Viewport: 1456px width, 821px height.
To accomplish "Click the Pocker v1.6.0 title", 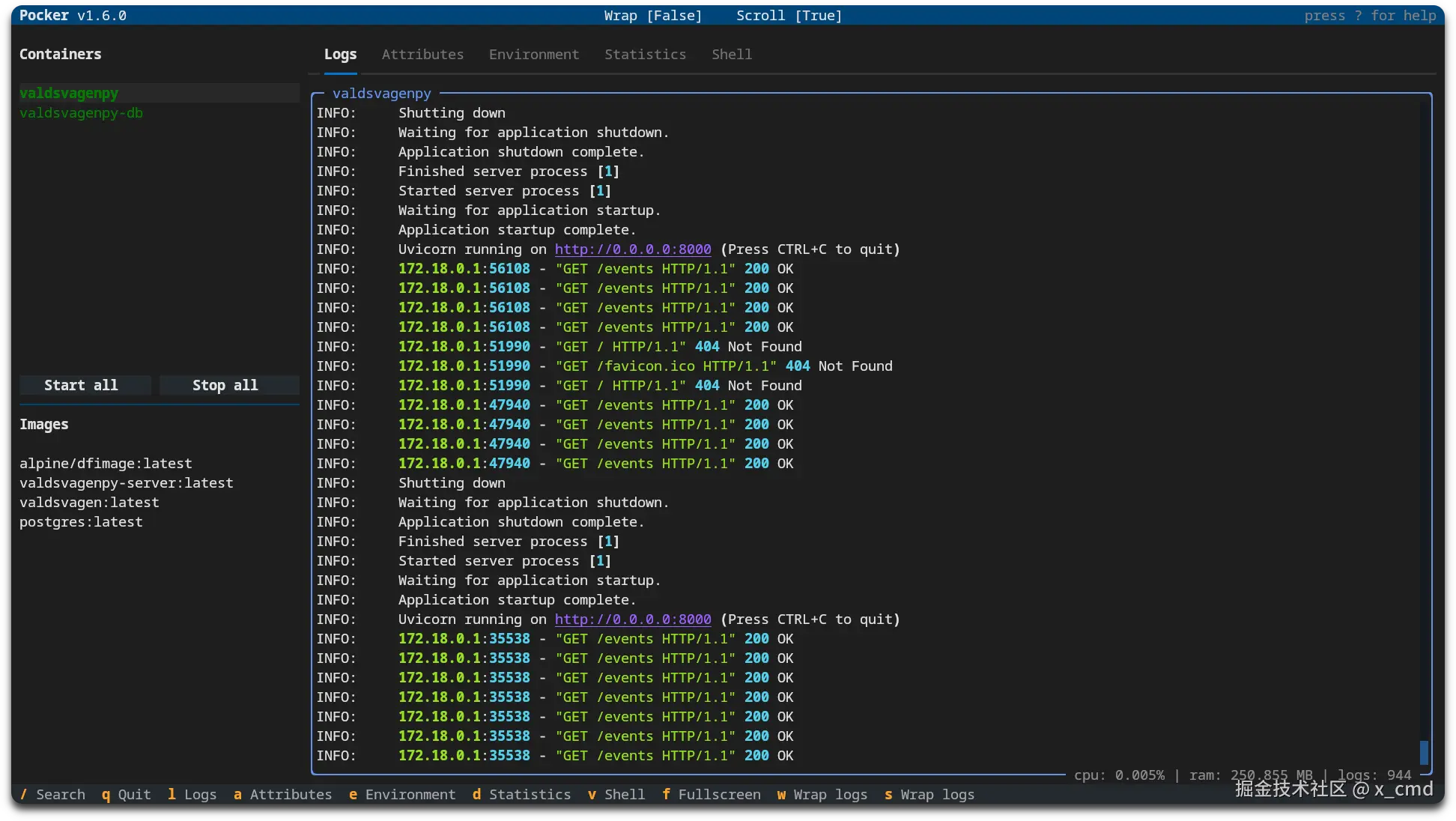I will pos(73,16).
